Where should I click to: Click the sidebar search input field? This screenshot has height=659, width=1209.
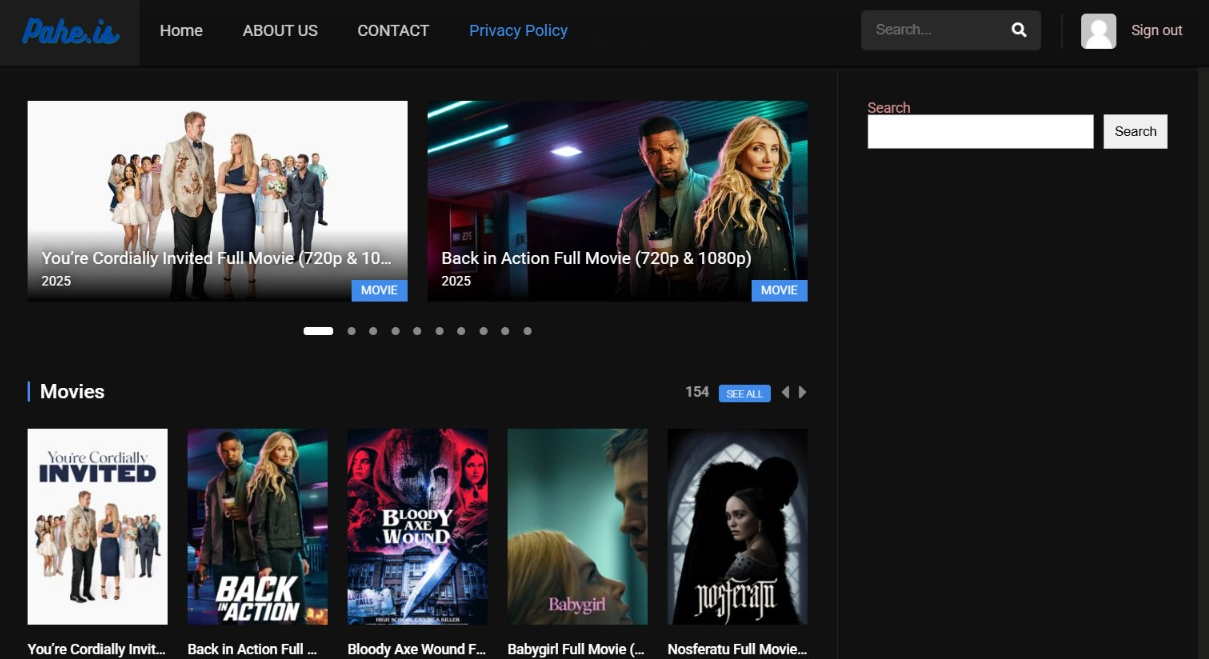click(980, 131)
